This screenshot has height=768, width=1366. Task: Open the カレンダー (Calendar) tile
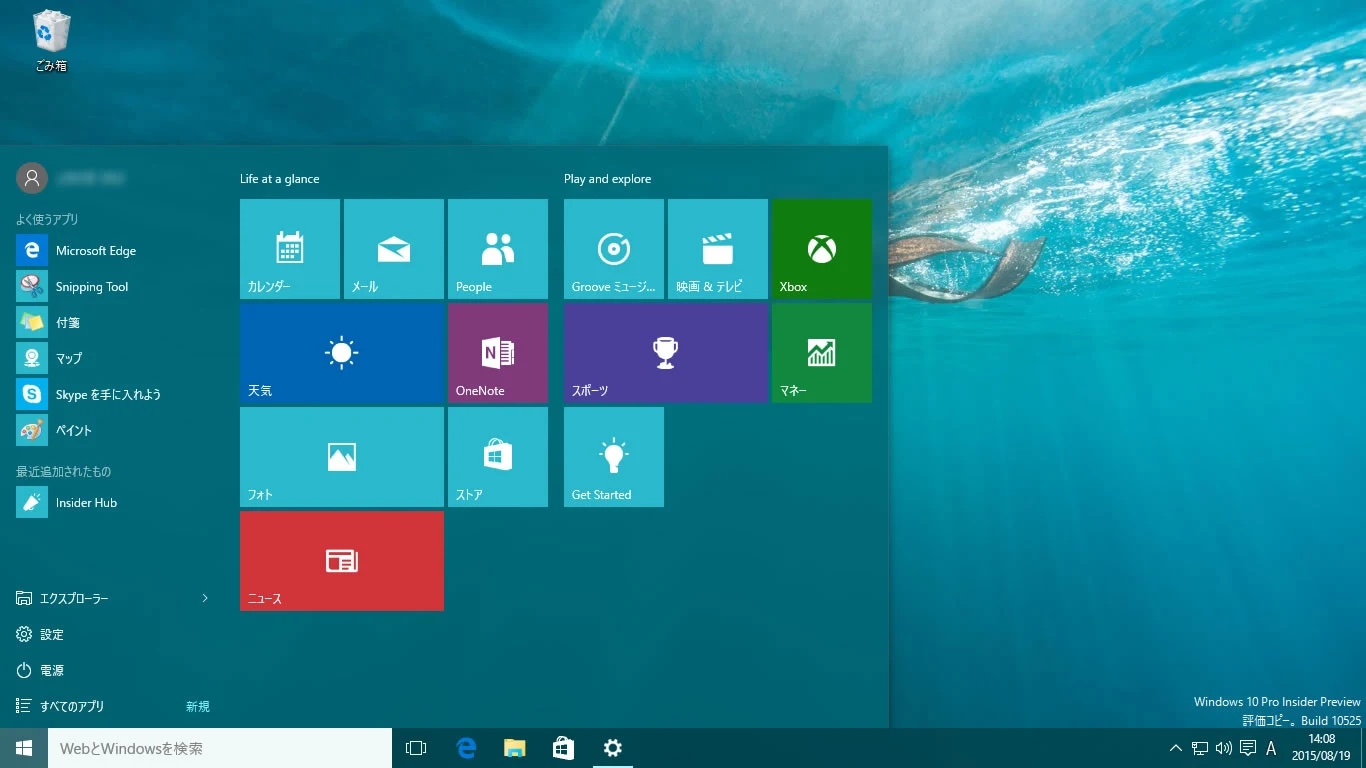[x=290, y=249]
